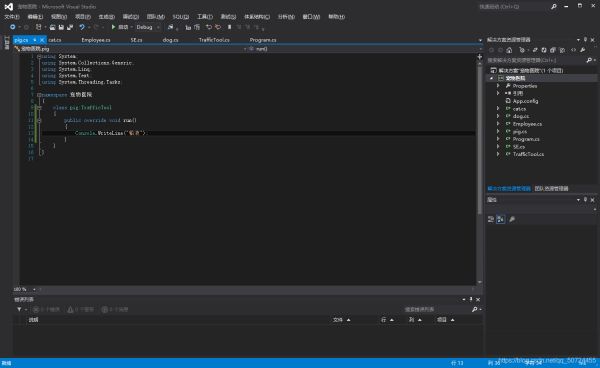Image resolution: width=600 pixels, height=368 pixels.
Task: Switch to the Employee.cs tab
Action: click(96, 40)
